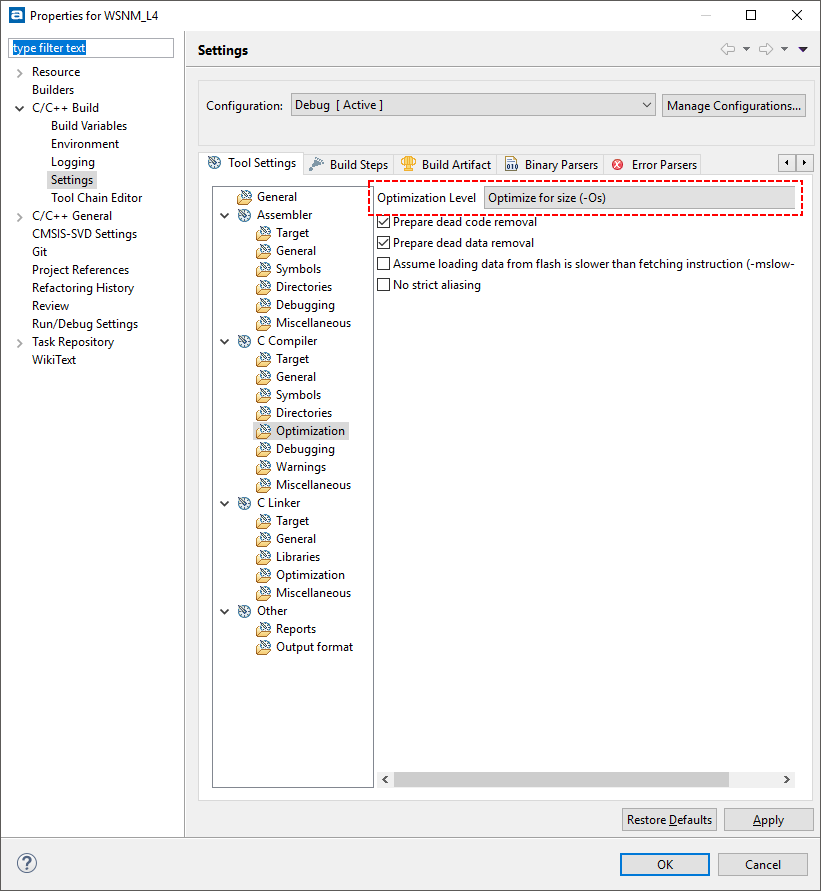Click the Build Artifact trophy icon

pyautogui.click(x=408, y=164)
